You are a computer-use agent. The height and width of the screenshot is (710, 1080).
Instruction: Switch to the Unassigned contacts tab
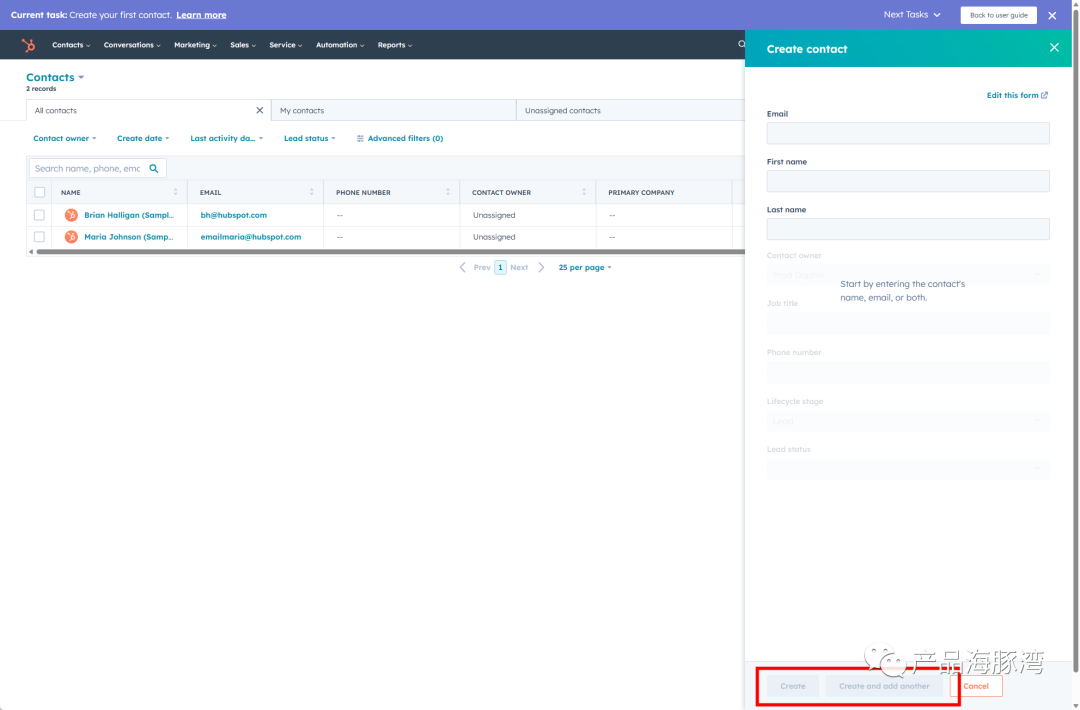pyautogui.click(x=630, y=110)
